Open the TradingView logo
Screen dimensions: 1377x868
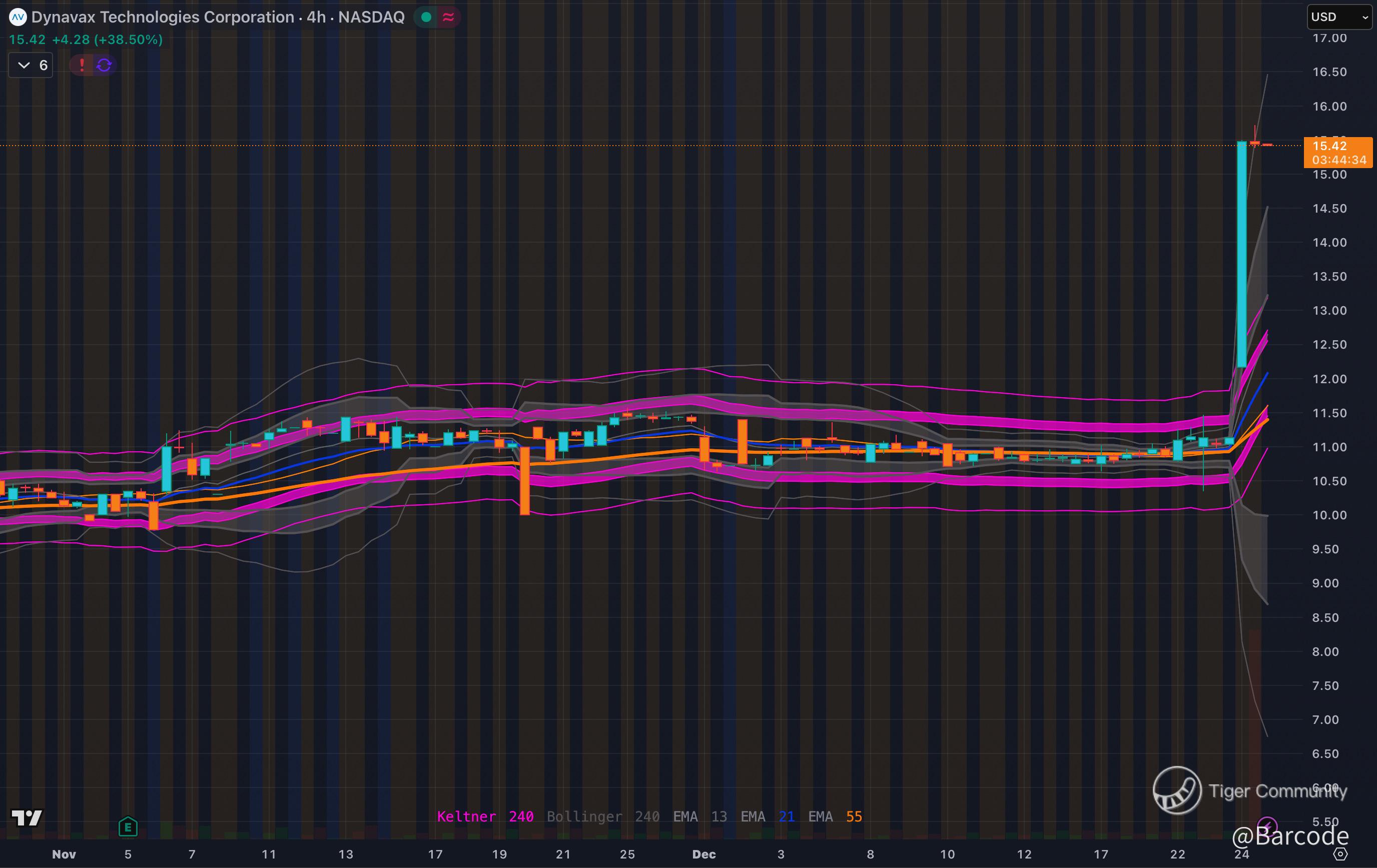(x=27, y=818)
